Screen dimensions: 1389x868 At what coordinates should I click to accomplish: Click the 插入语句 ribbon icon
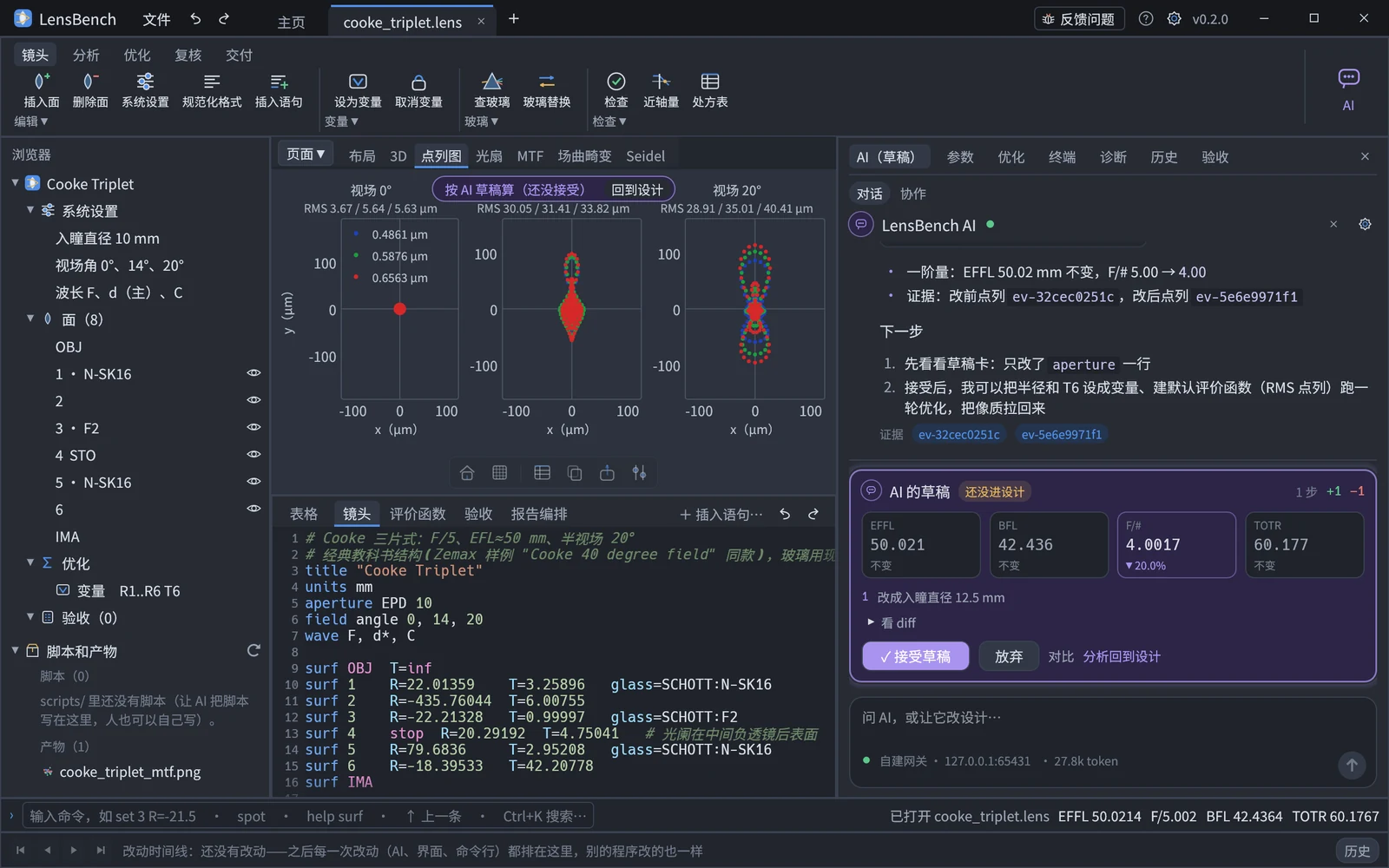(x=279, y=82)
